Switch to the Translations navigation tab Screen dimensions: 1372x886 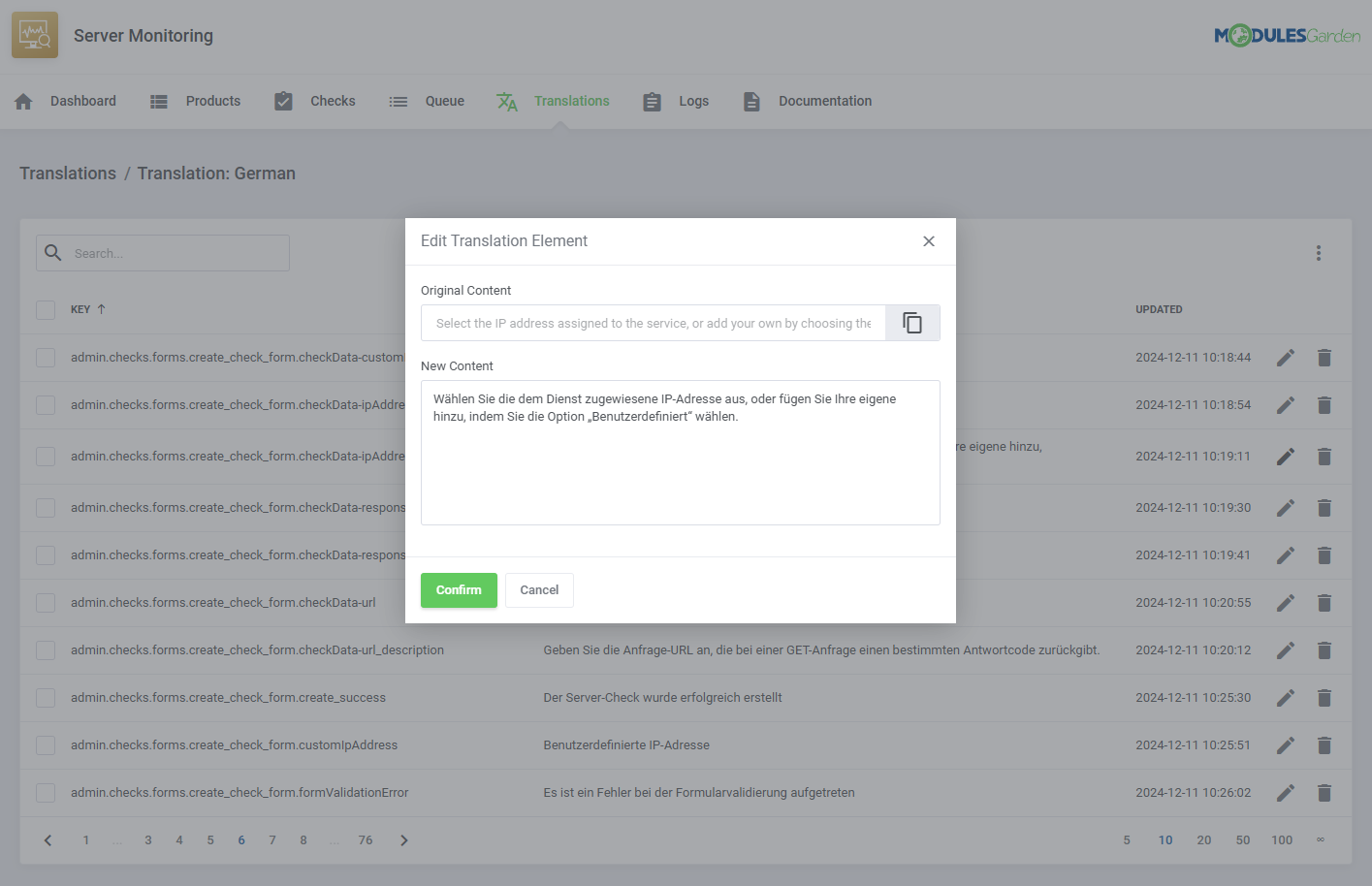pos(571,100)
